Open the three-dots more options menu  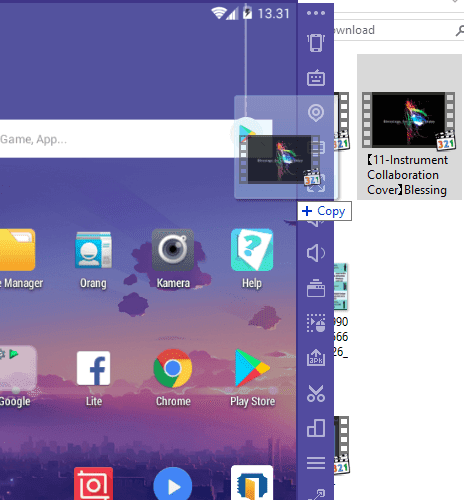pos(316,13)
